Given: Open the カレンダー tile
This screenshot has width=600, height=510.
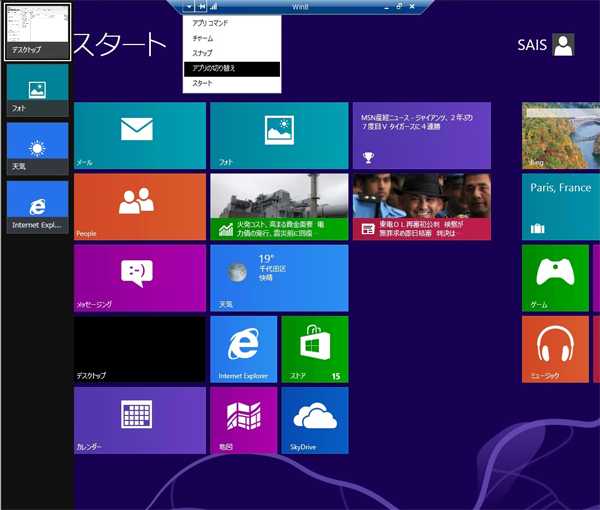Looking at the screenshot, I should click(140, 420).
